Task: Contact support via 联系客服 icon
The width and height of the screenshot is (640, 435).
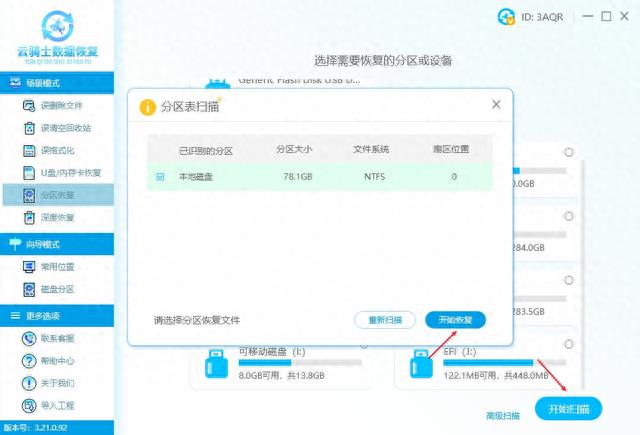Action: point(29,339)
